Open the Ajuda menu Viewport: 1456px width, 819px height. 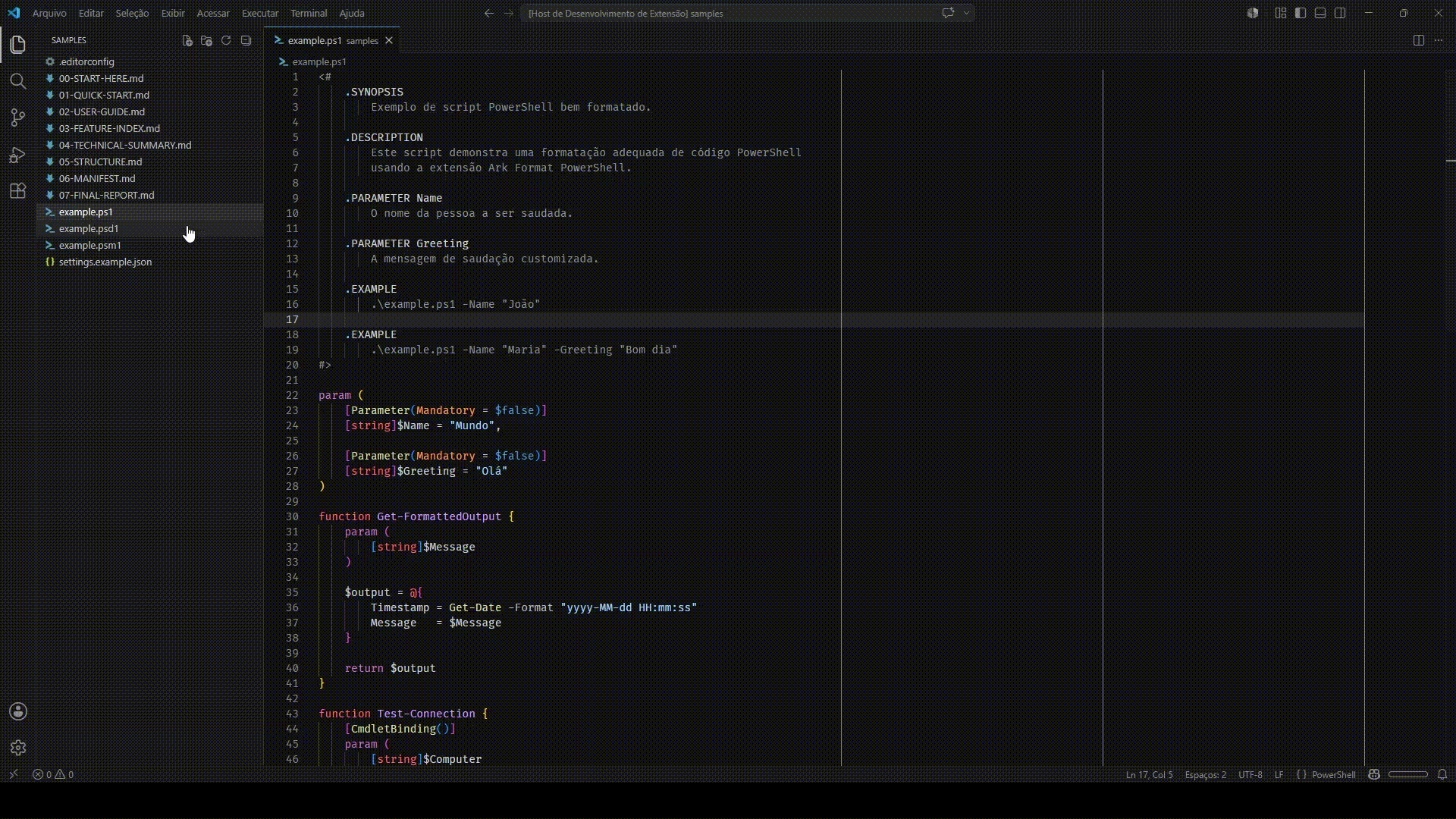tap(352, 13)
